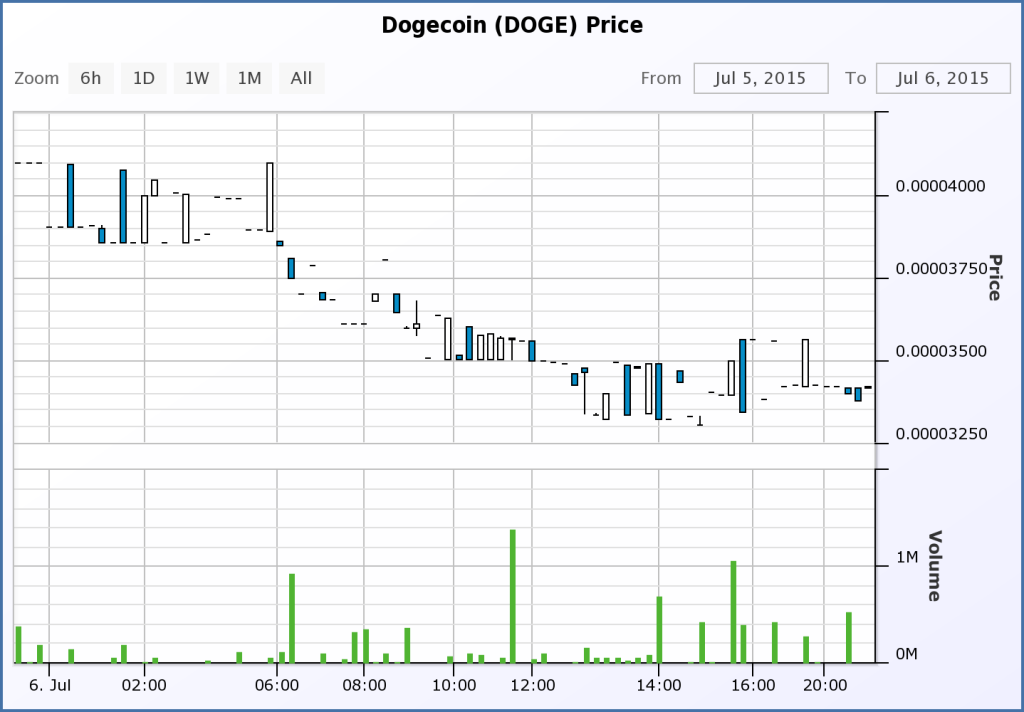1024x712 pixels.
Task: Edit the To date field
Action: click(x=943, y=78)
